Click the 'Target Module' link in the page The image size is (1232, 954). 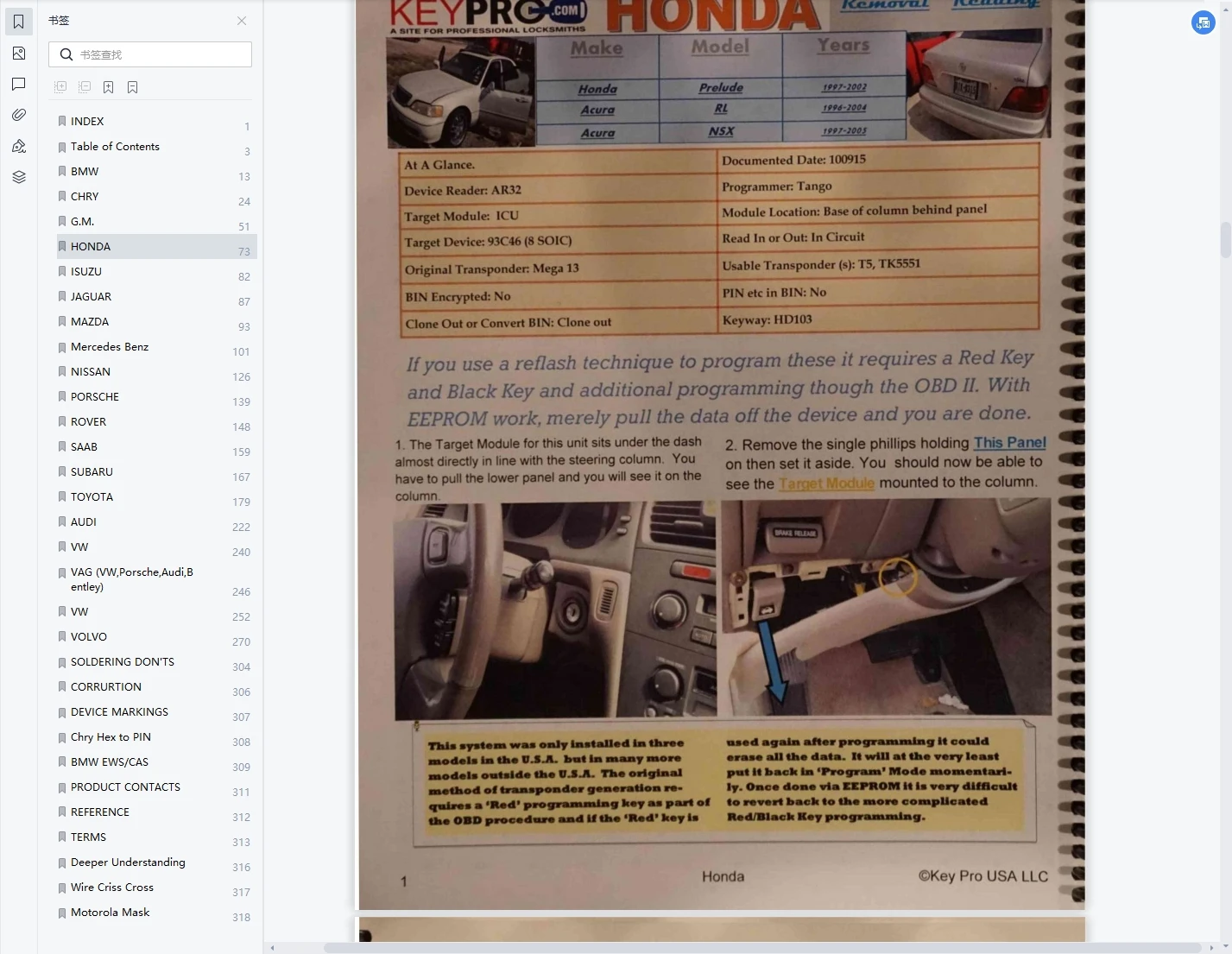[x=827, y=483]
